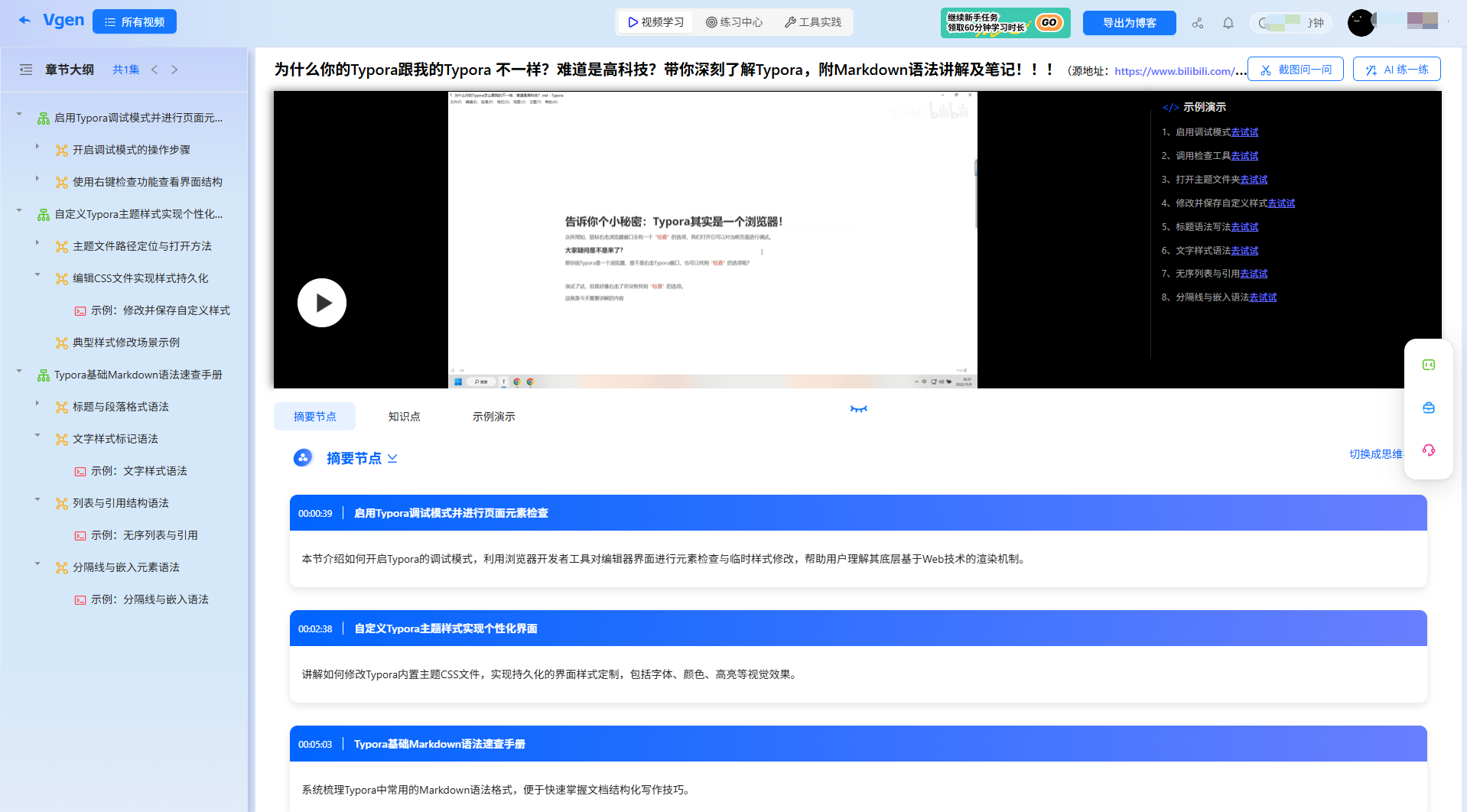Select 示例：修改并保存自定义样式 outline item
This screenshot has height=812, width=1467.
tap(160, 310)
